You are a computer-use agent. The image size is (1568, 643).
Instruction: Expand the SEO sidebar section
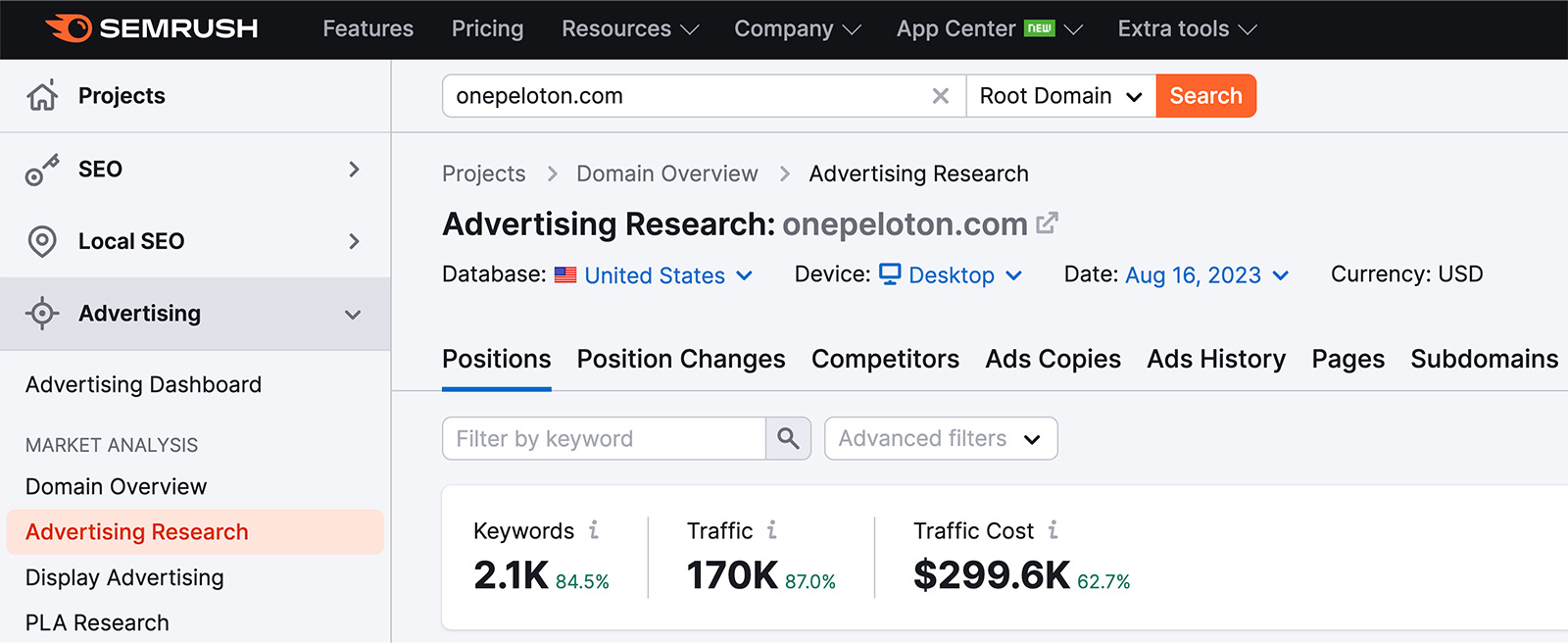tap(354, 170)
